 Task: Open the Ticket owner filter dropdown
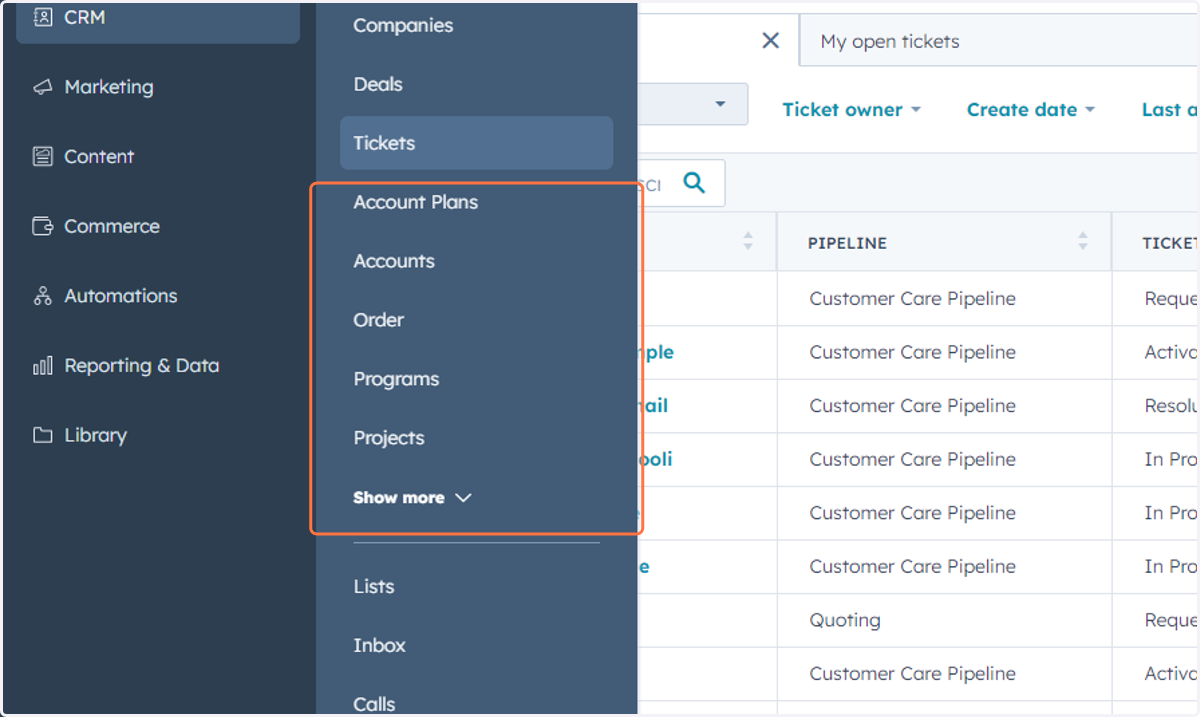pos(851,110)
